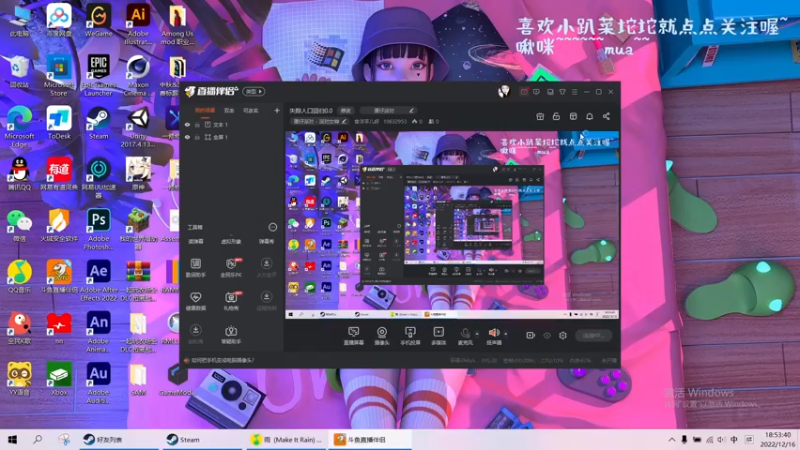Open ToDesk desktop shortcut
800x450 pixels.
59,124
